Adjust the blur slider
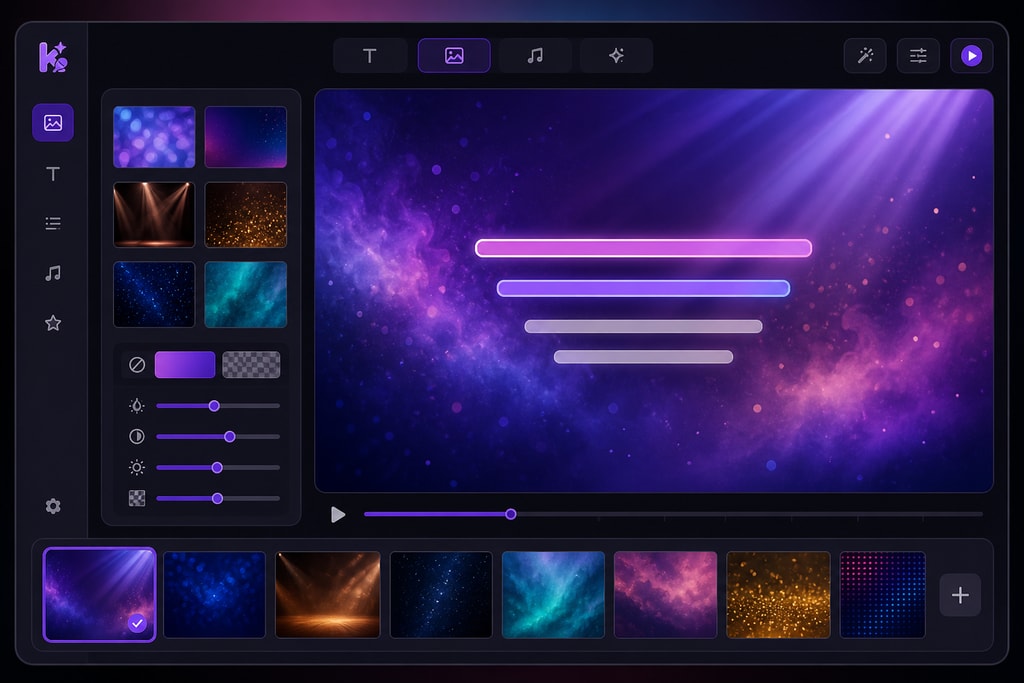This screenshot has height=683, width=1024. pyautogui.click(x=218, y=406)
